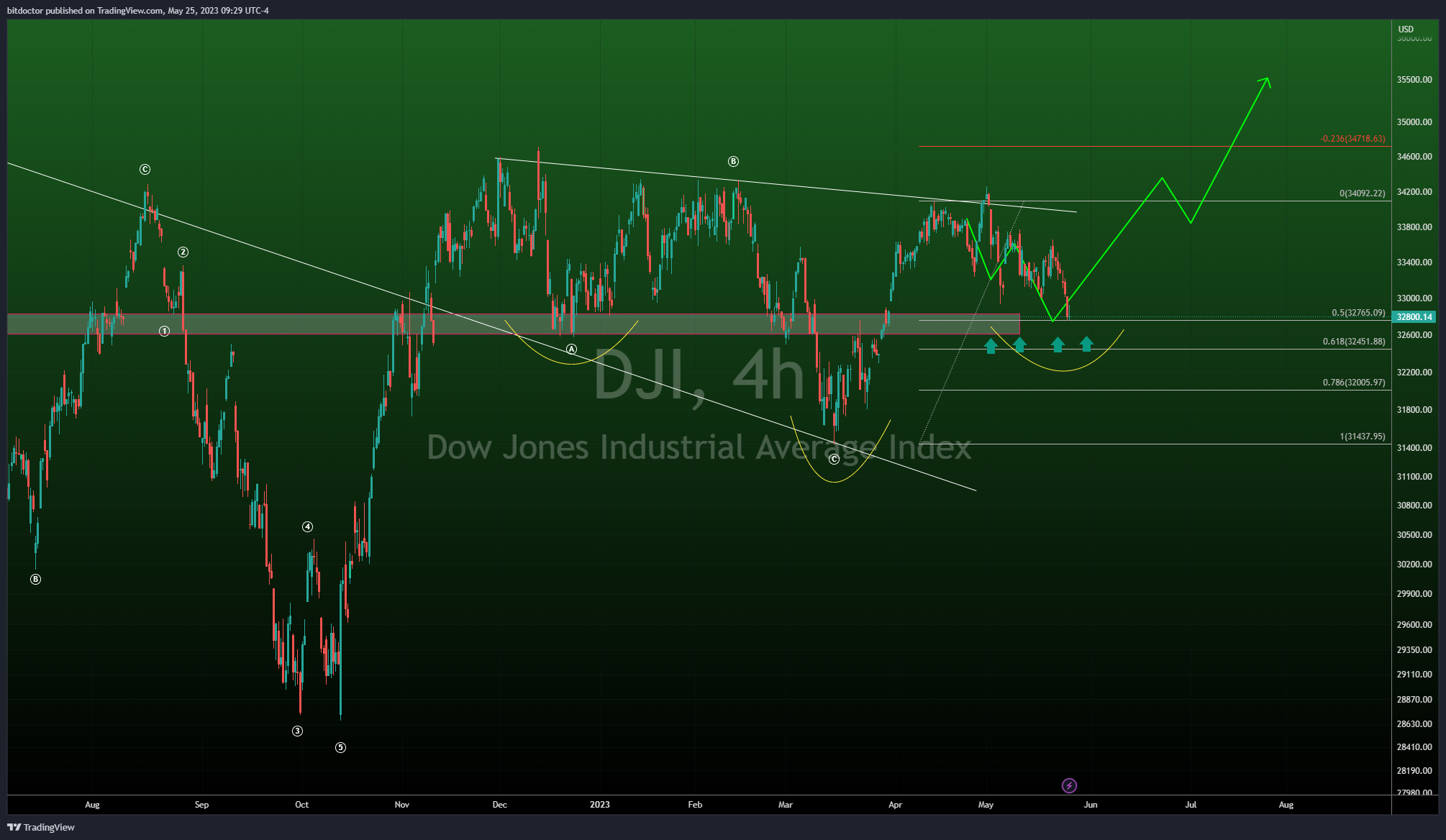Select the -0.236(34718.63) Fibonacci label
Image resolution: width=1446 pixels, height=840 pixels.
tap(1352, 139)
